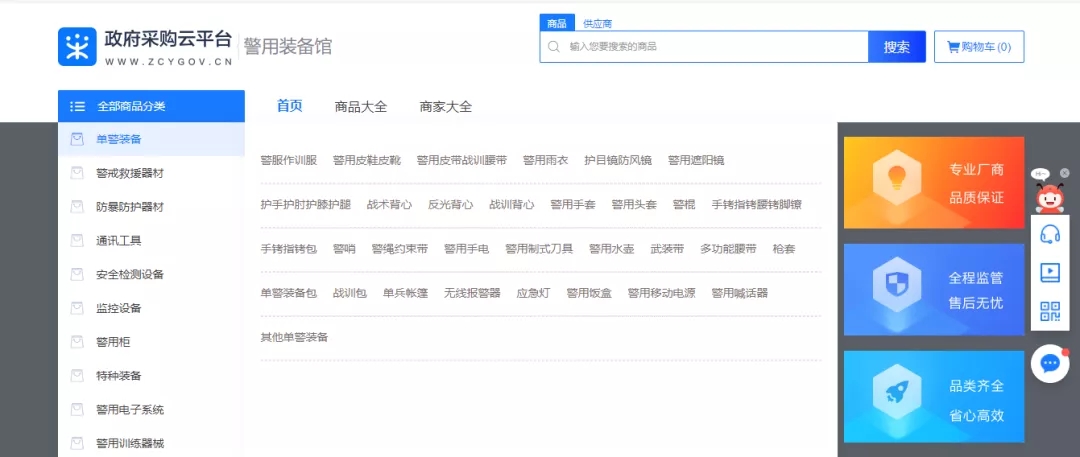Image resolution: width=1080 pixels, height=457 pixels.
Task: Show the QR code icon
Action: pos(1050,310)
